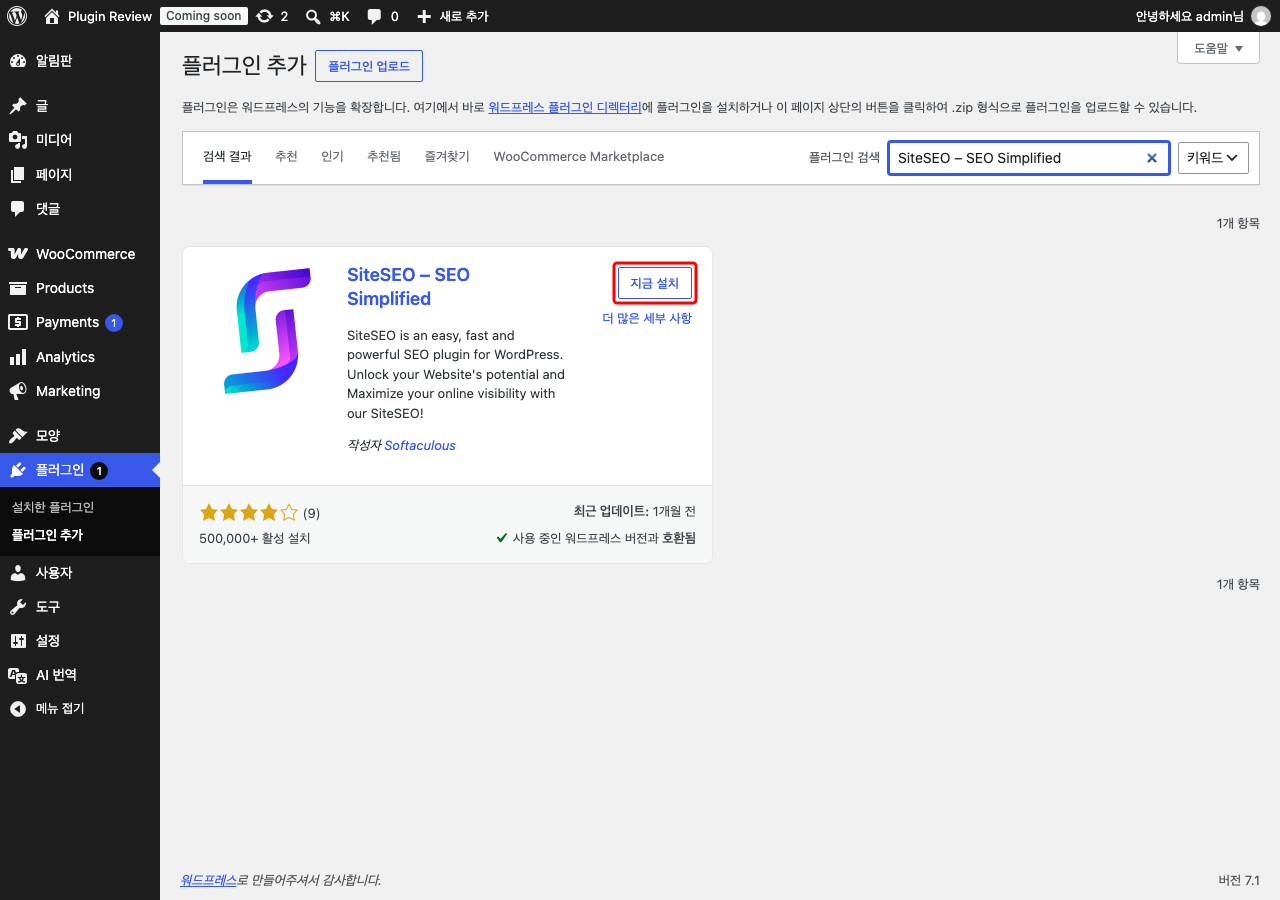Click the Products box icon
The width and height of the screenshot is (1280, 900).
click(x=18, y=288)
